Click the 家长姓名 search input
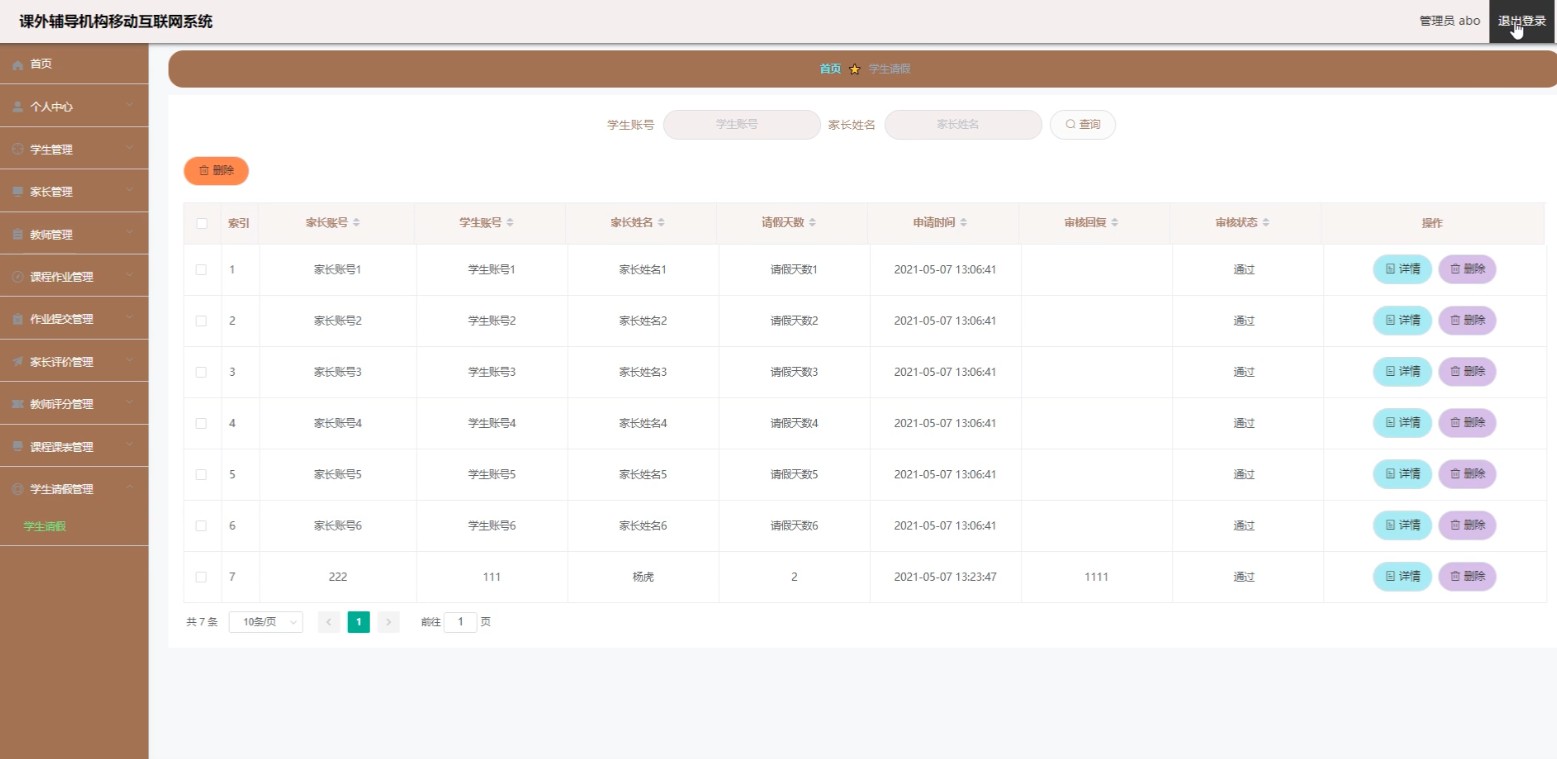This screenshot has height=759, width=1557. click(x=963, y=125)
